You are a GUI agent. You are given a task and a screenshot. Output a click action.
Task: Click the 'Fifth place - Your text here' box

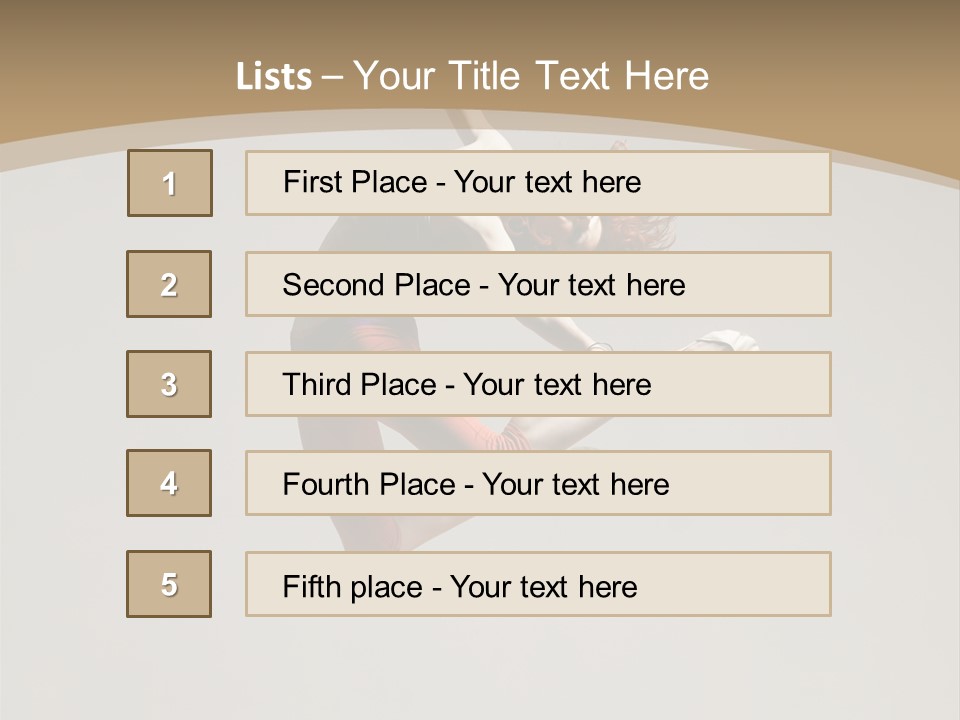click(538, 585)
